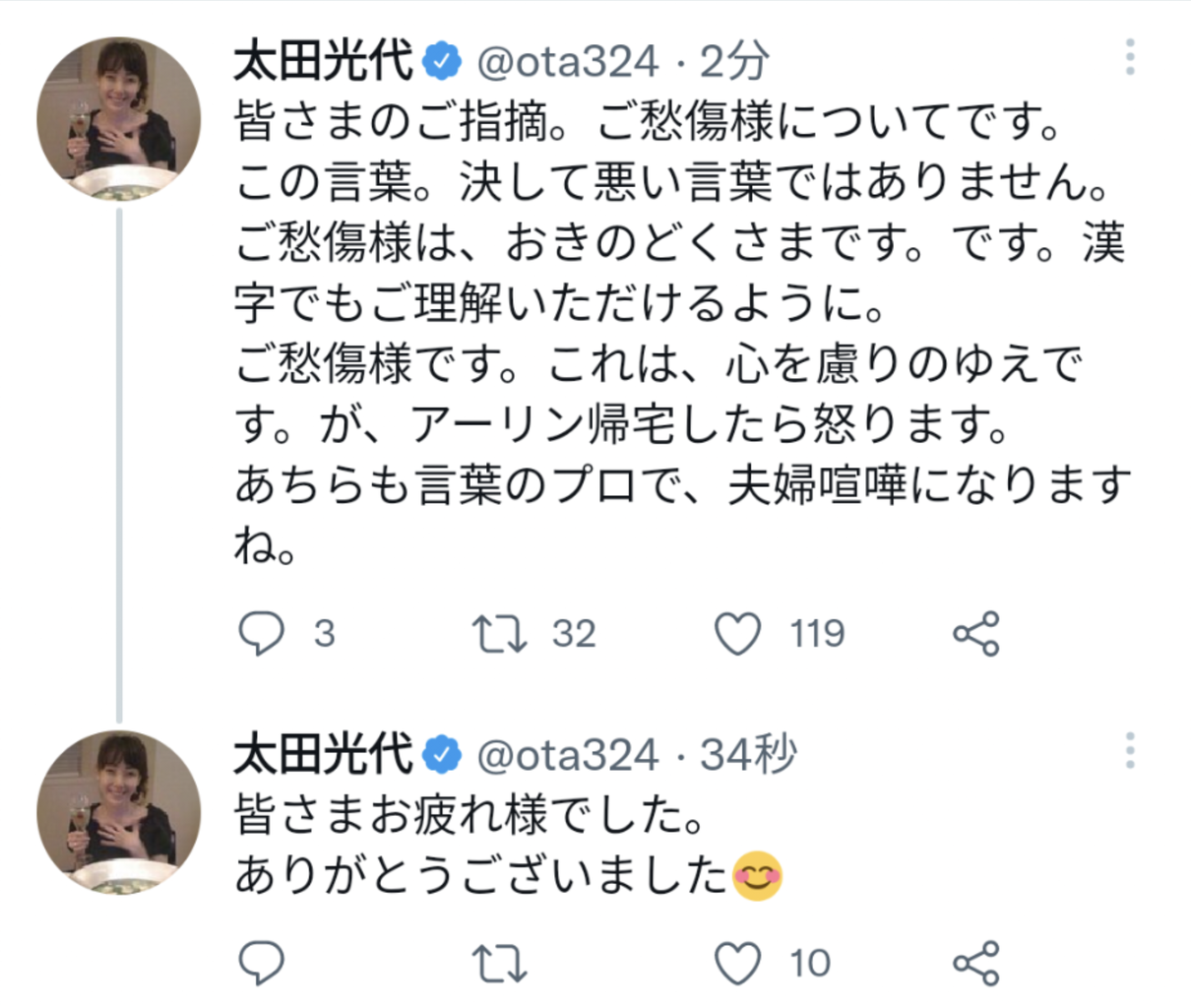Open more options on the 34秒 tweet

tap(1130, 751)
